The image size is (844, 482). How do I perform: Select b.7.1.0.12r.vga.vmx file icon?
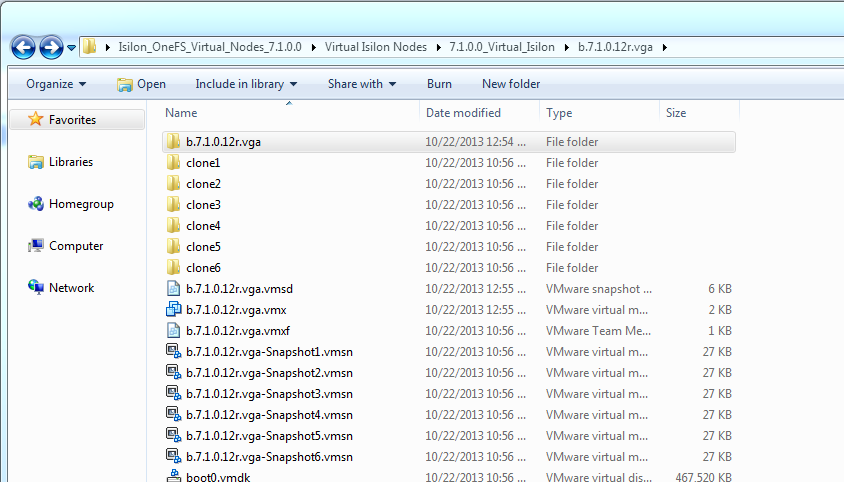[173, 310]
